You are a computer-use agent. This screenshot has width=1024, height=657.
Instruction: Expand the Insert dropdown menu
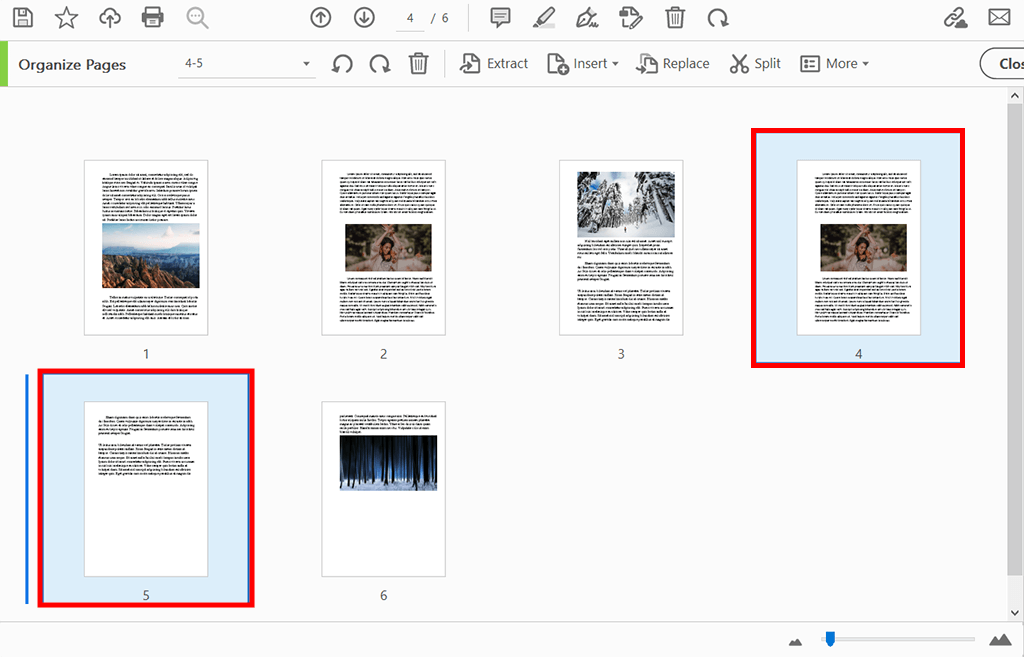583,64
